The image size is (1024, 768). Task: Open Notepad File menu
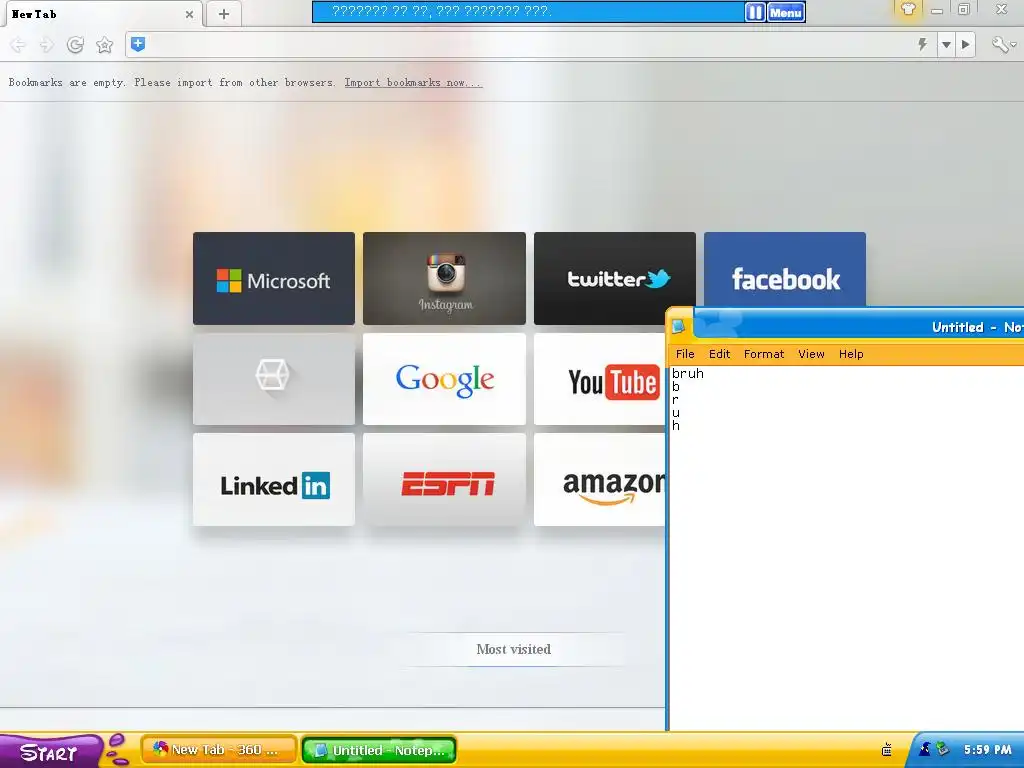[x=685, y=354]
